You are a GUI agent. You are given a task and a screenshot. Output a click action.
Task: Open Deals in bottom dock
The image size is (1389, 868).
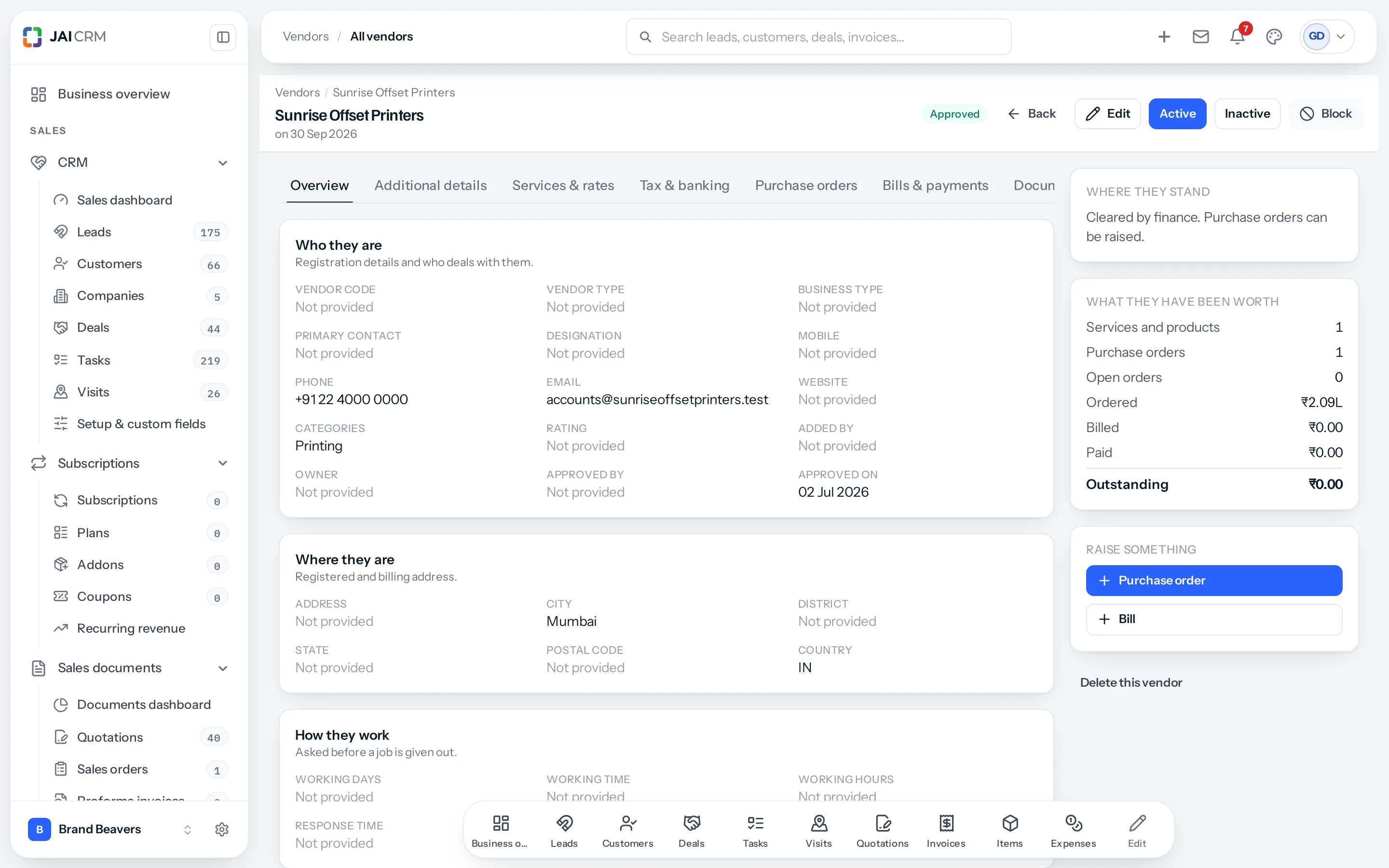point(691,831)
